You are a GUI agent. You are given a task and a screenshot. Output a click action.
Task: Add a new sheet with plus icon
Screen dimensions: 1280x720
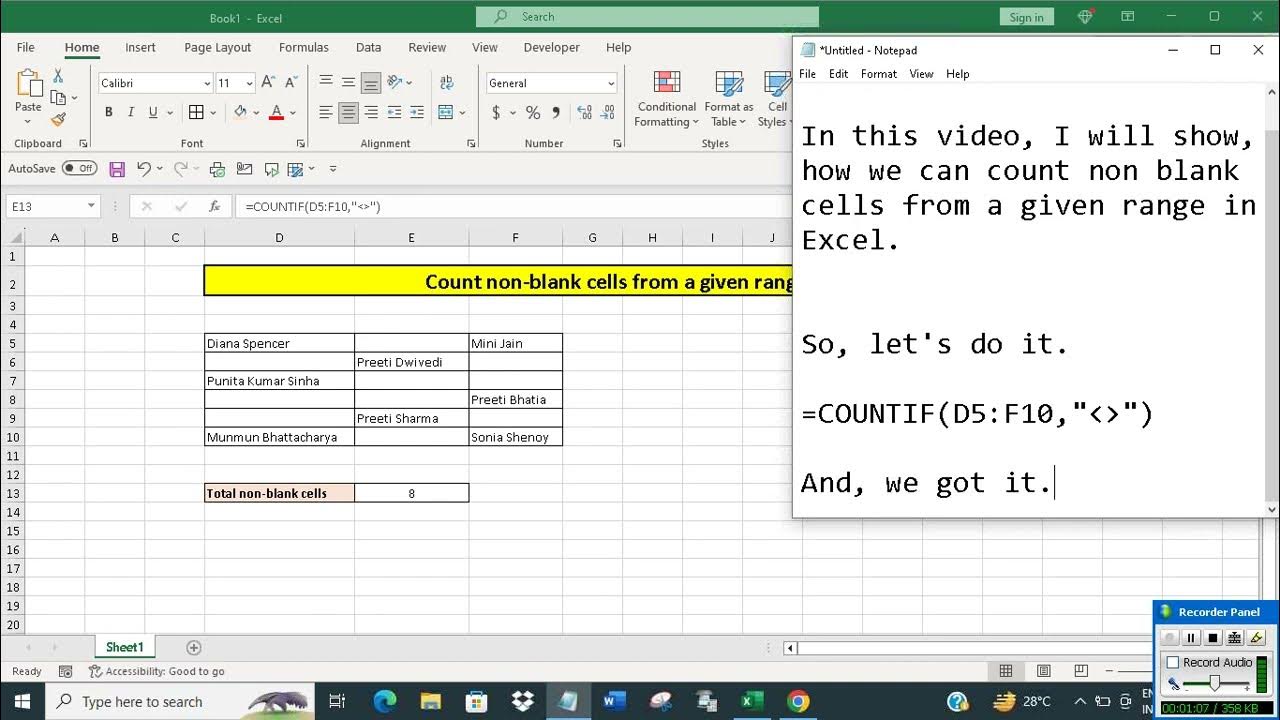point(194,648)
